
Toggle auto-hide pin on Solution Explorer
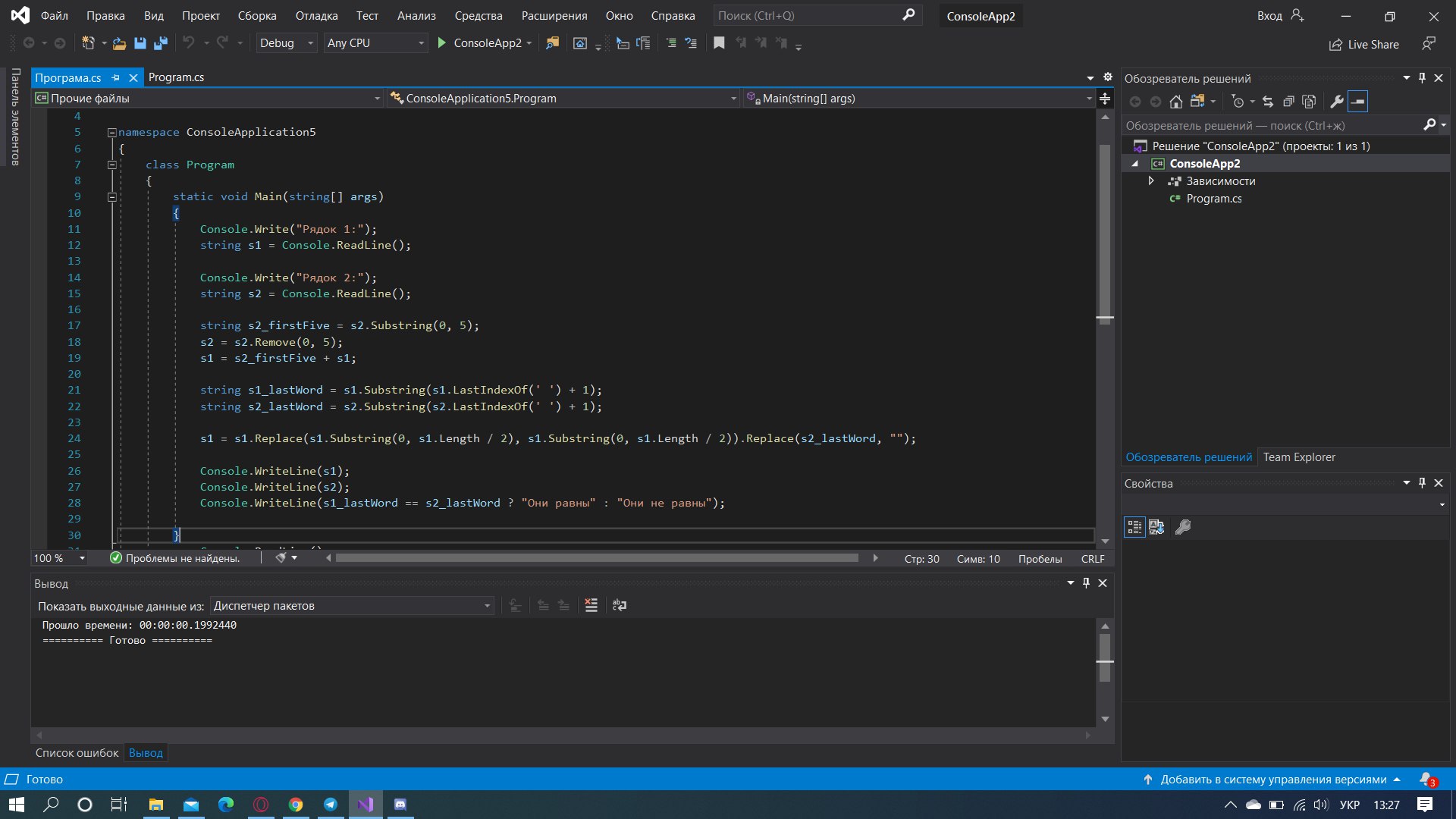[1423, 78]
